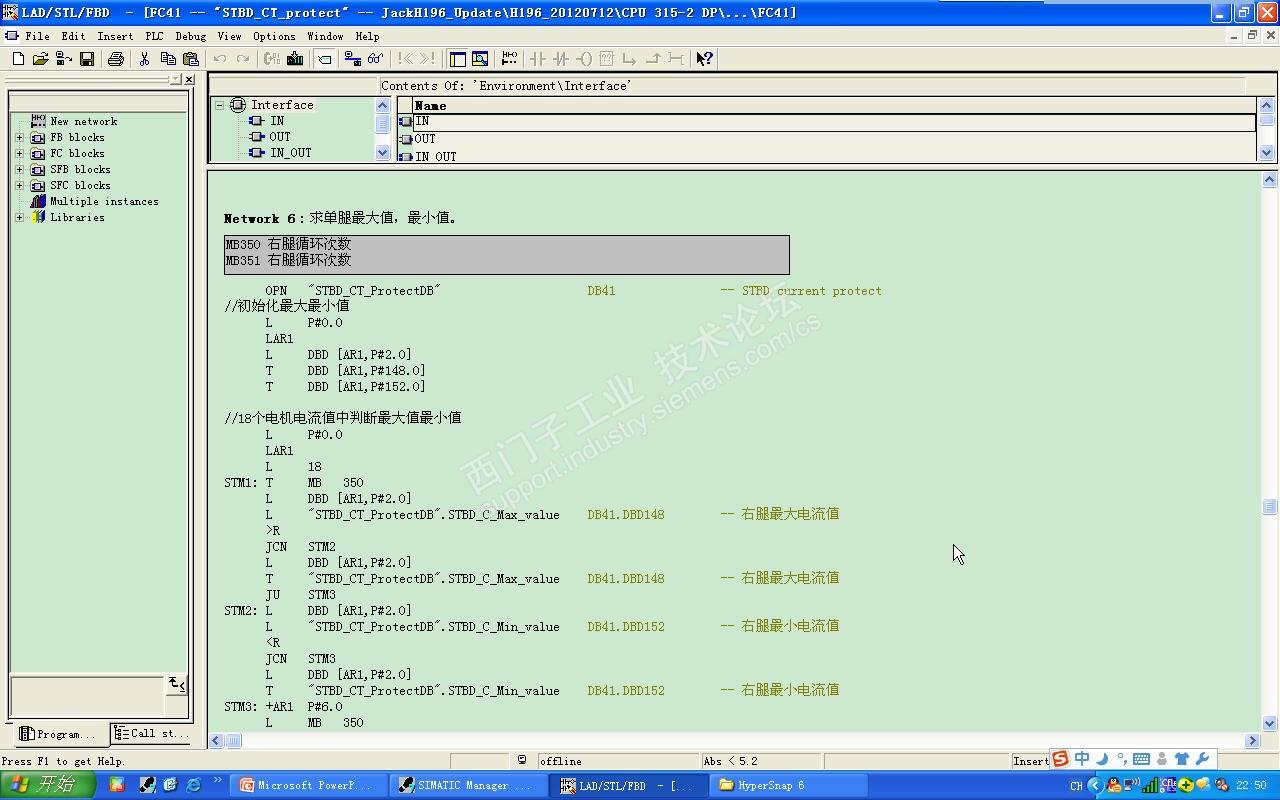The height and width of the screenshot is (800, 1280).
Task: Click the context Help arrow icon
Action: (704, 59)
